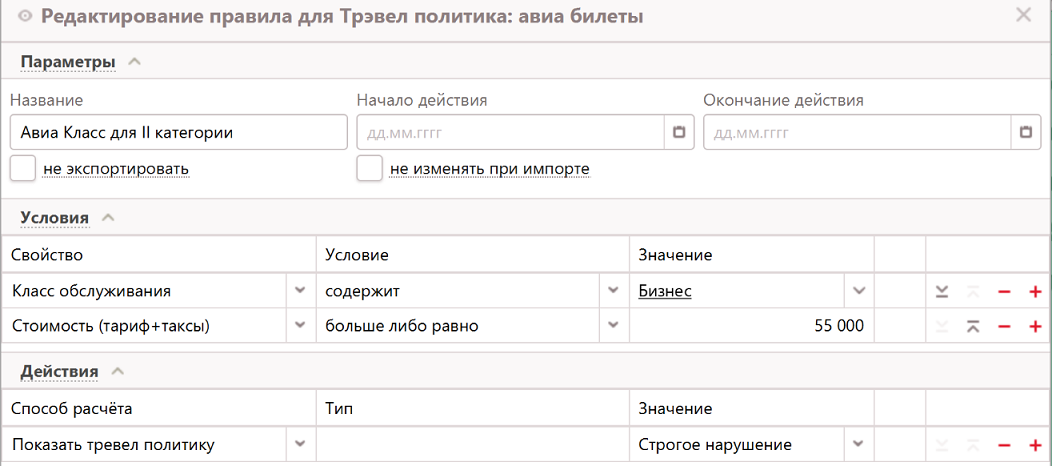Toggle the eye icon in dialog title
Screen dimensions: 1052x466
pyautogui.click(x=25, y=16)
